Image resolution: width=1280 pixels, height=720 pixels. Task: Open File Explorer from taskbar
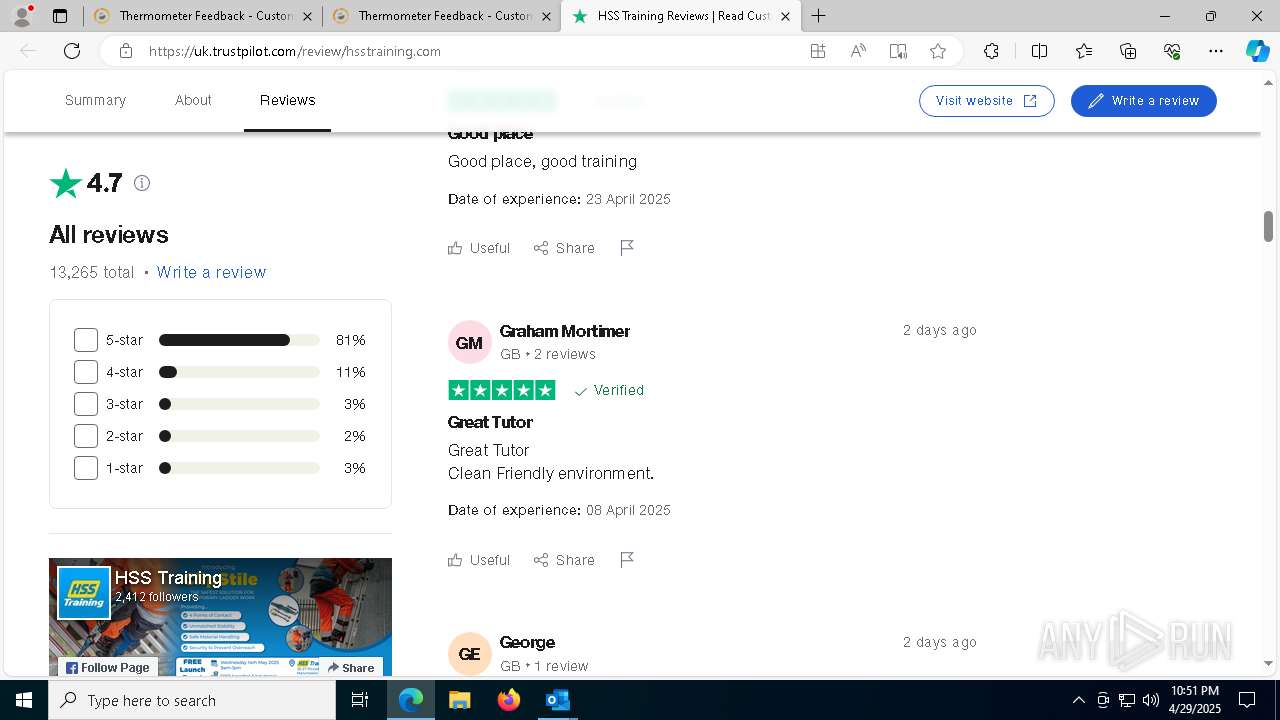(459, 700)
